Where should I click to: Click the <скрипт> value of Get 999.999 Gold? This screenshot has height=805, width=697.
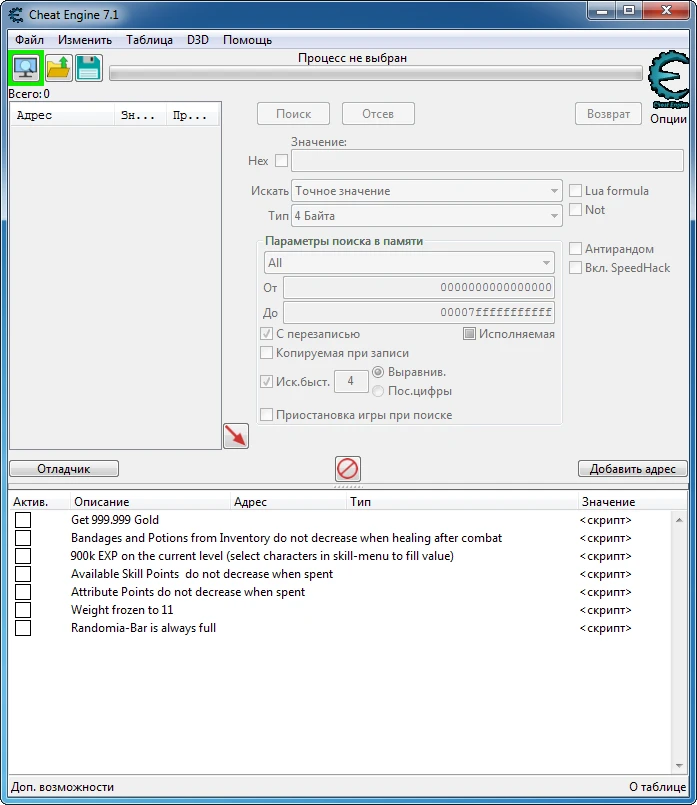coord(606,520)
